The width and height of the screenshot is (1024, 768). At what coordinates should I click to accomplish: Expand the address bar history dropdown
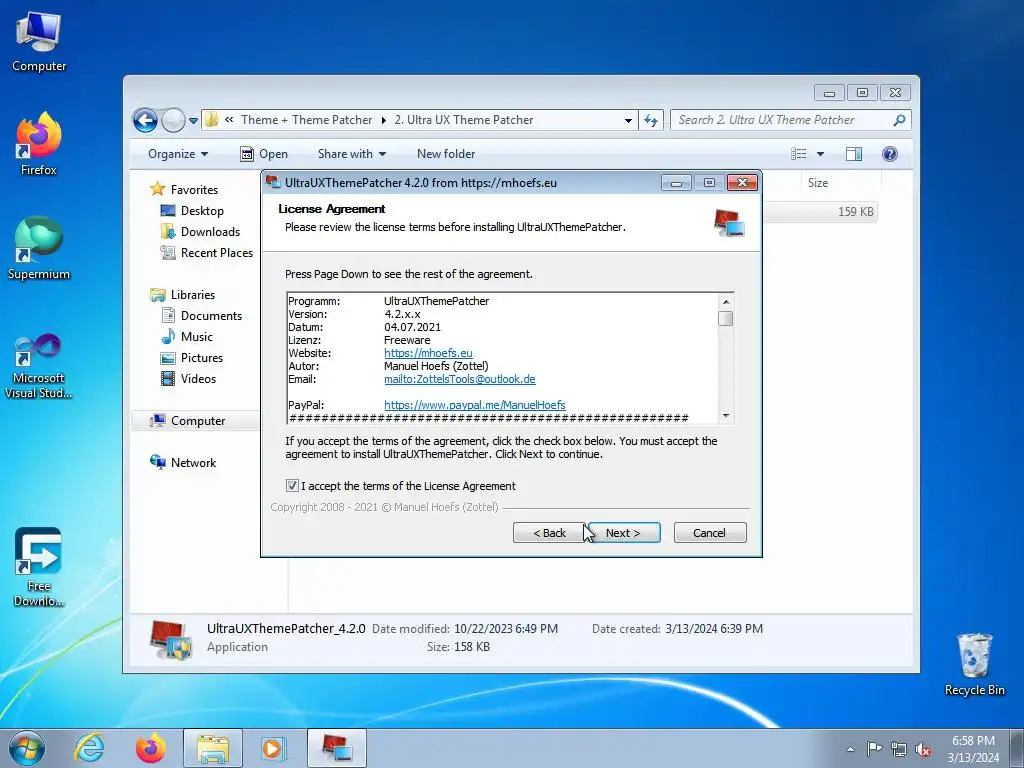[628, 120]
